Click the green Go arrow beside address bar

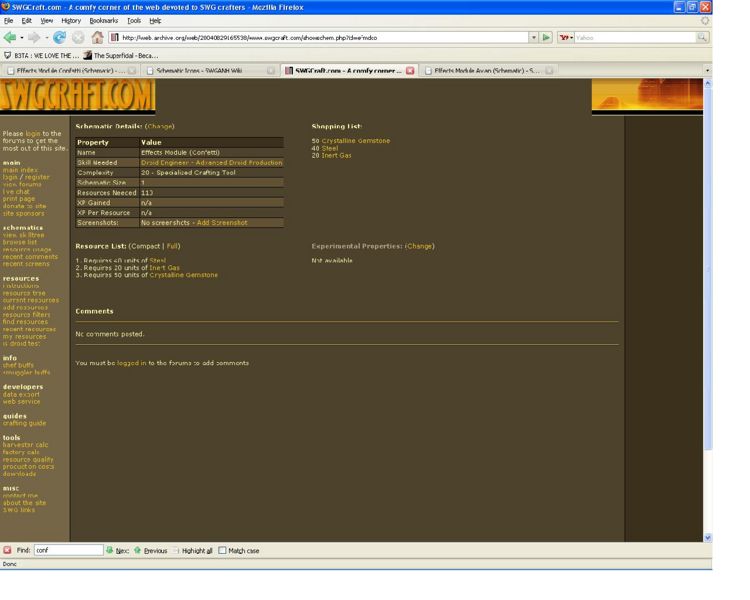[x=547, y=37]
